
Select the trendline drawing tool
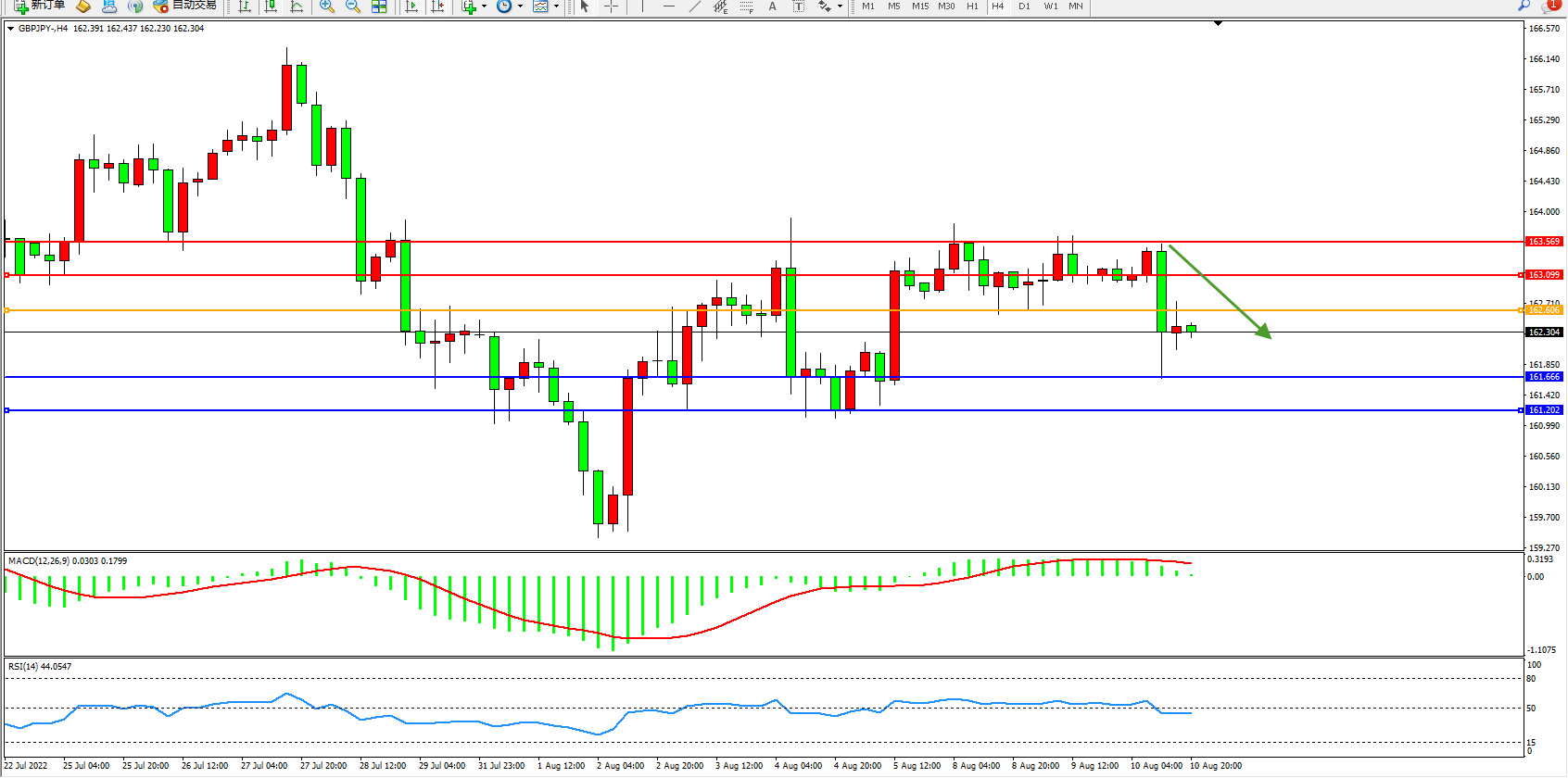point(695,6)
